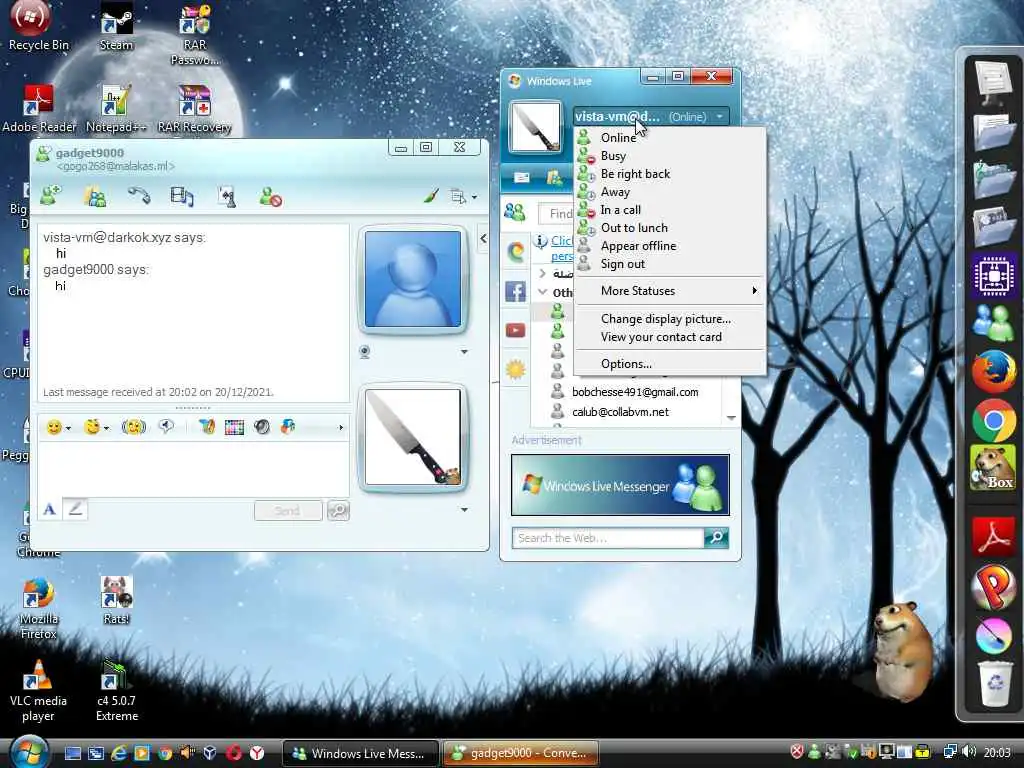Expand the More Statuses submenu
This screenshot has width=1024, height=768.
tap(669, 291)
